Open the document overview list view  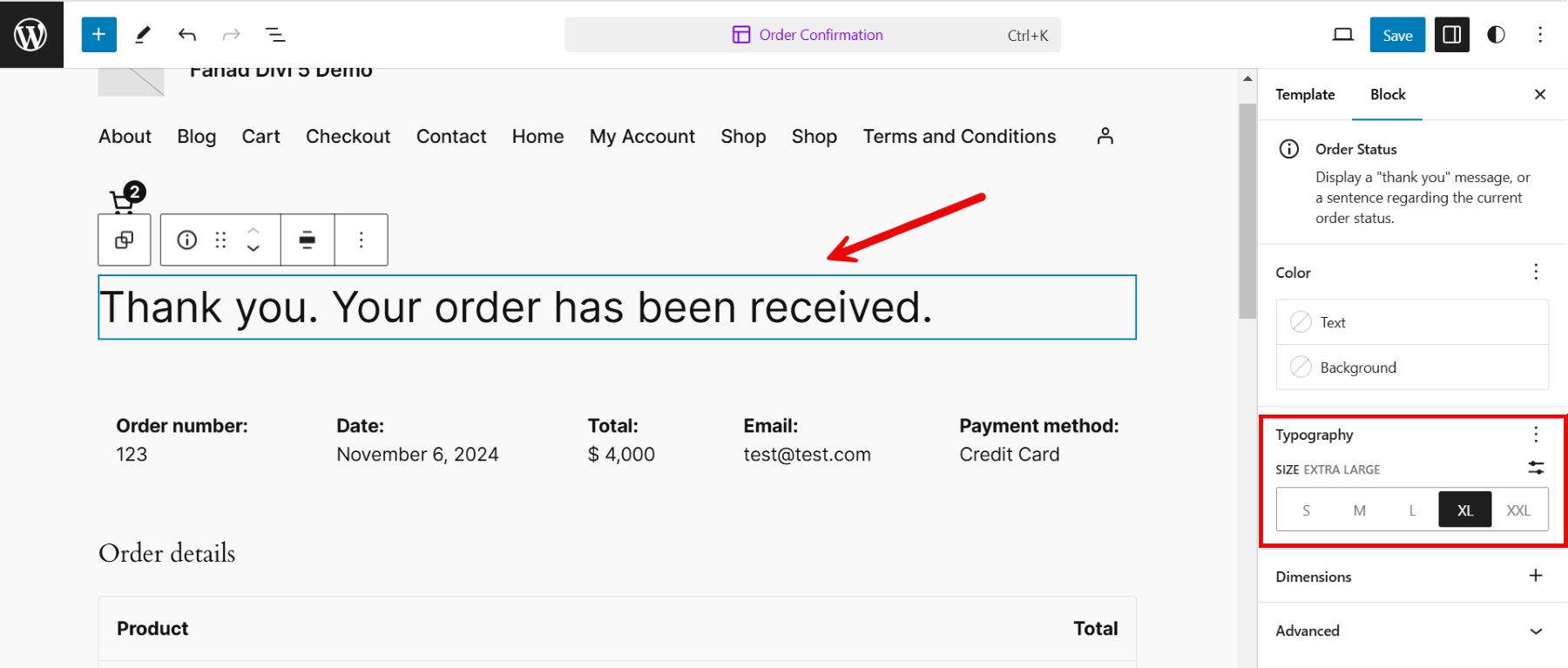tap(275, 35)
